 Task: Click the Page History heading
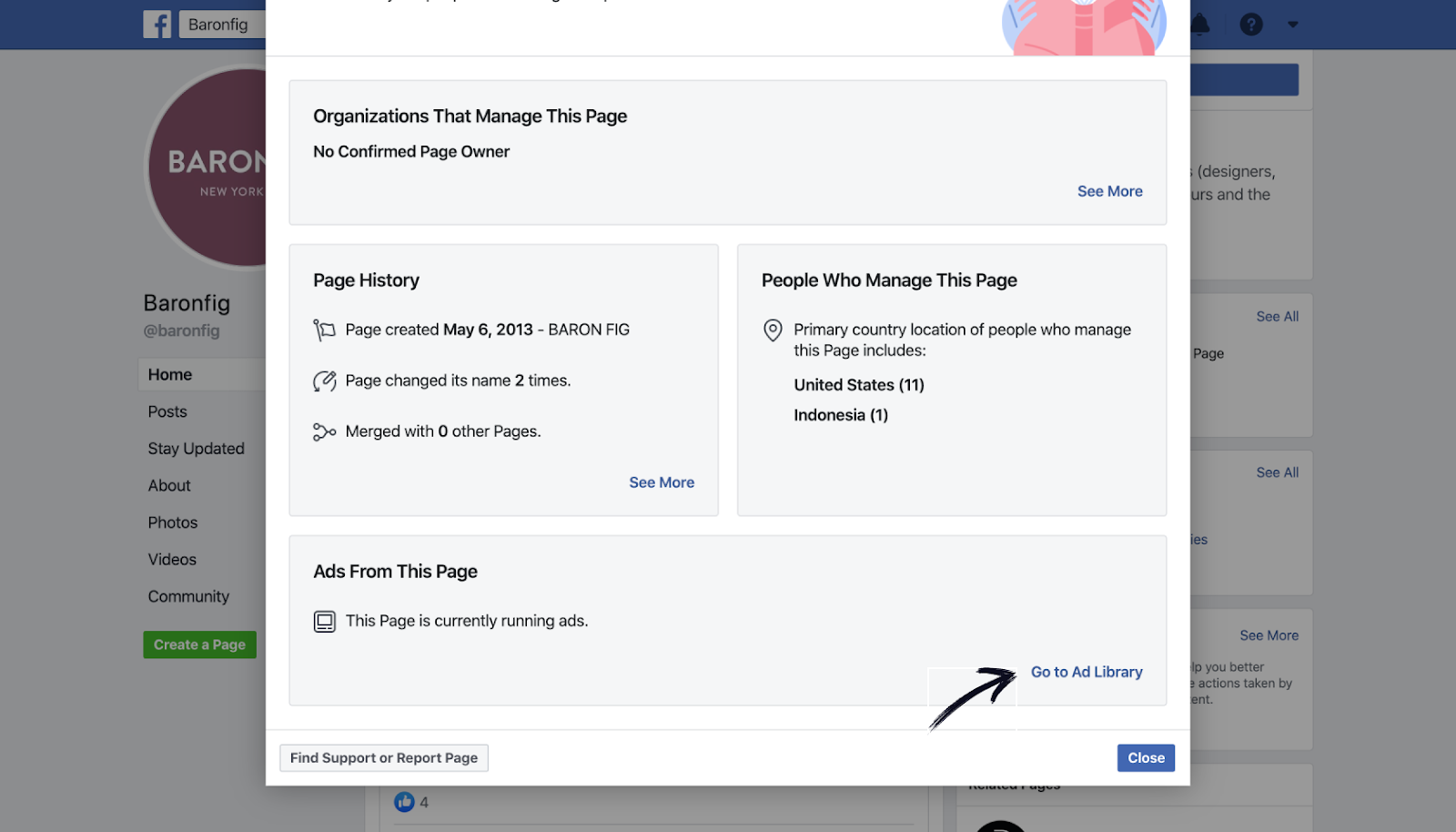pos(366,280)
